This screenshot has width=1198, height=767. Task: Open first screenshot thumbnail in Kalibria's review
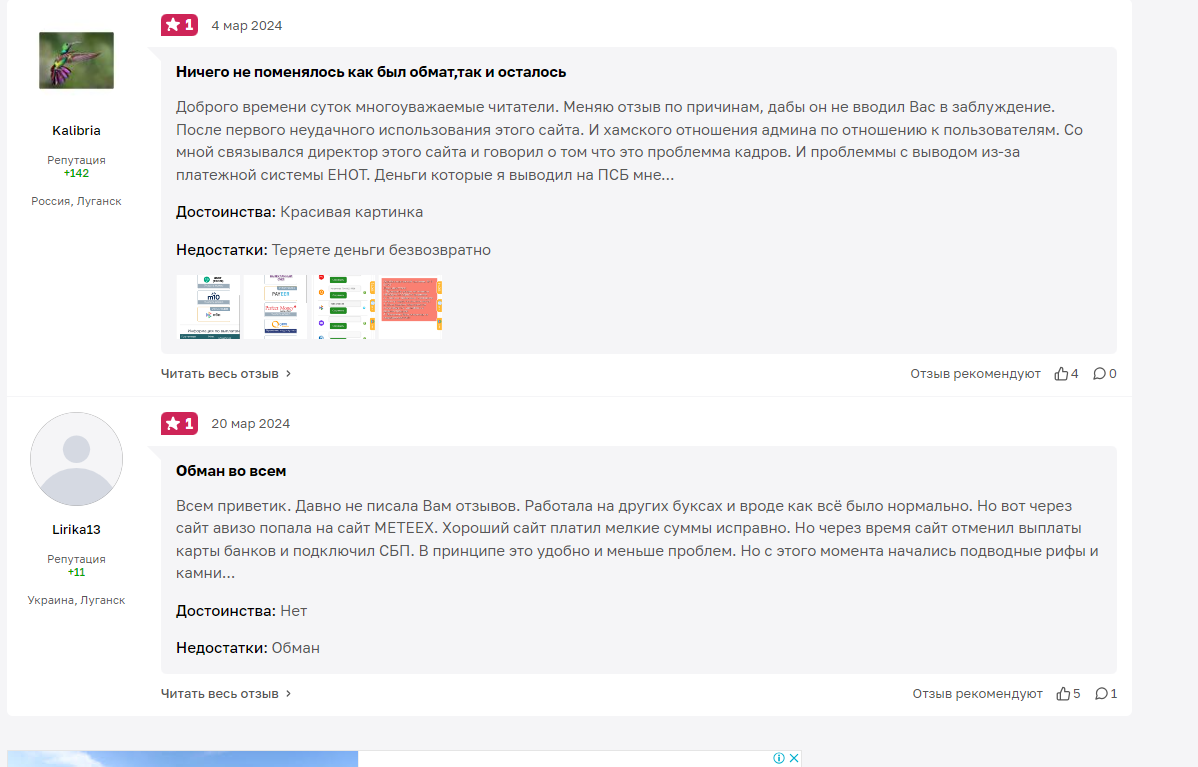208,307
